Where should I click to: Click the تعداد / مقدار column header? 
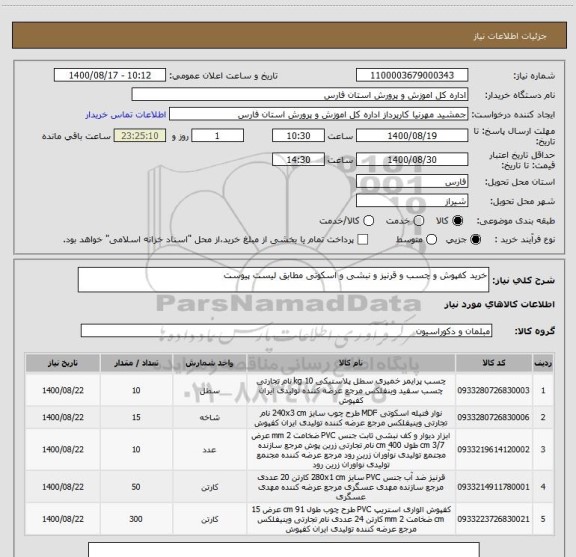click(136, 363)
